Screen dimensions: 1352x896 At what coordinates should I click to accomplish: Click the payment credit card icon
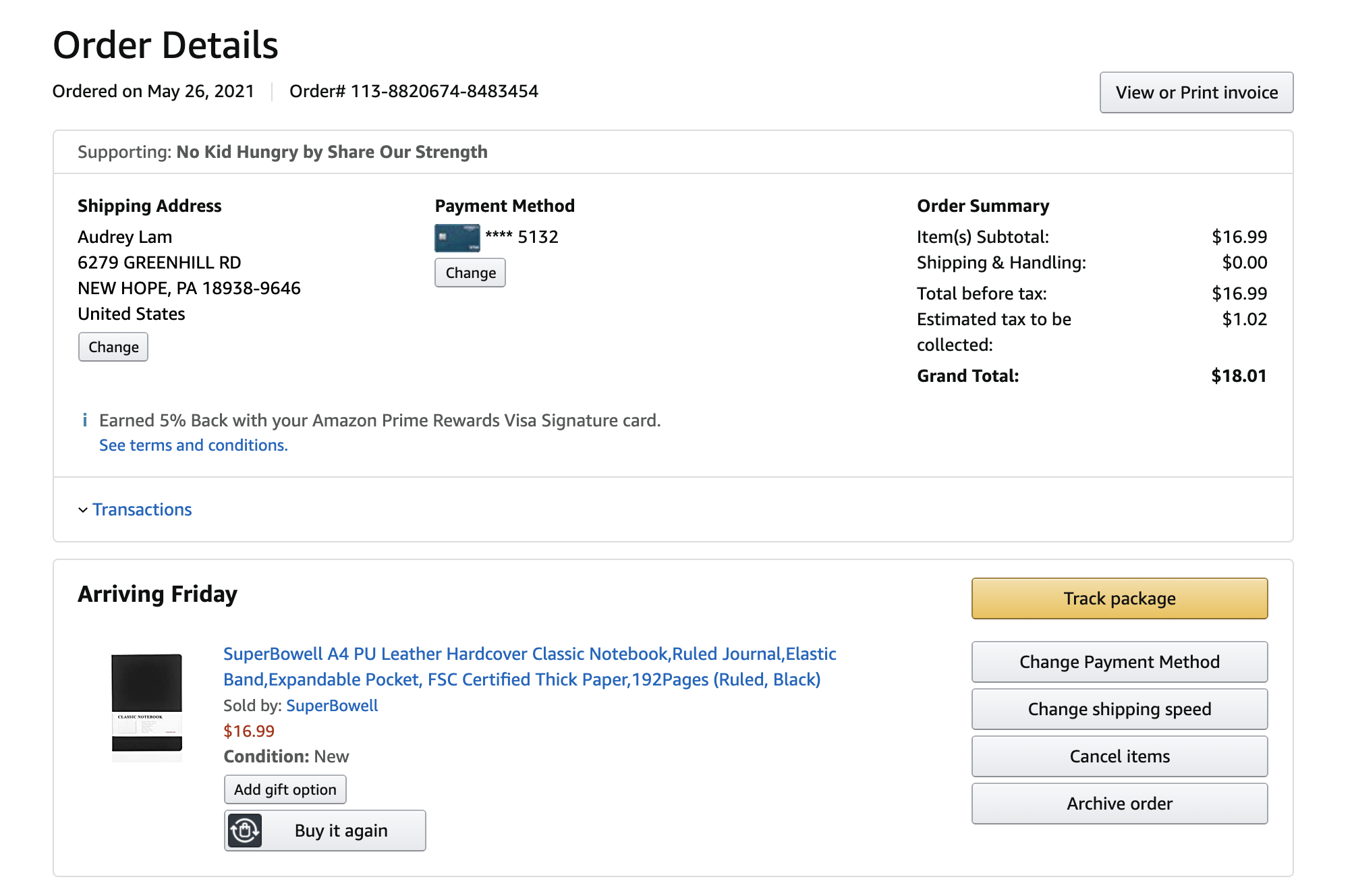(457, 237)
